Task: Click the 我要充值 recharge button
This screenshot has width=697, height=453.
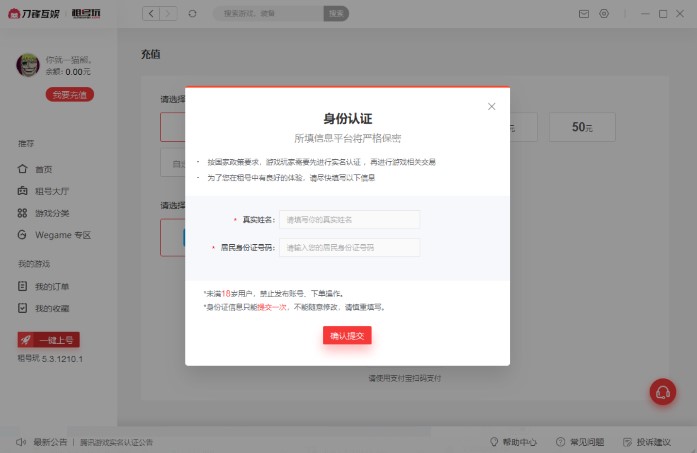Action: [69, 94]
